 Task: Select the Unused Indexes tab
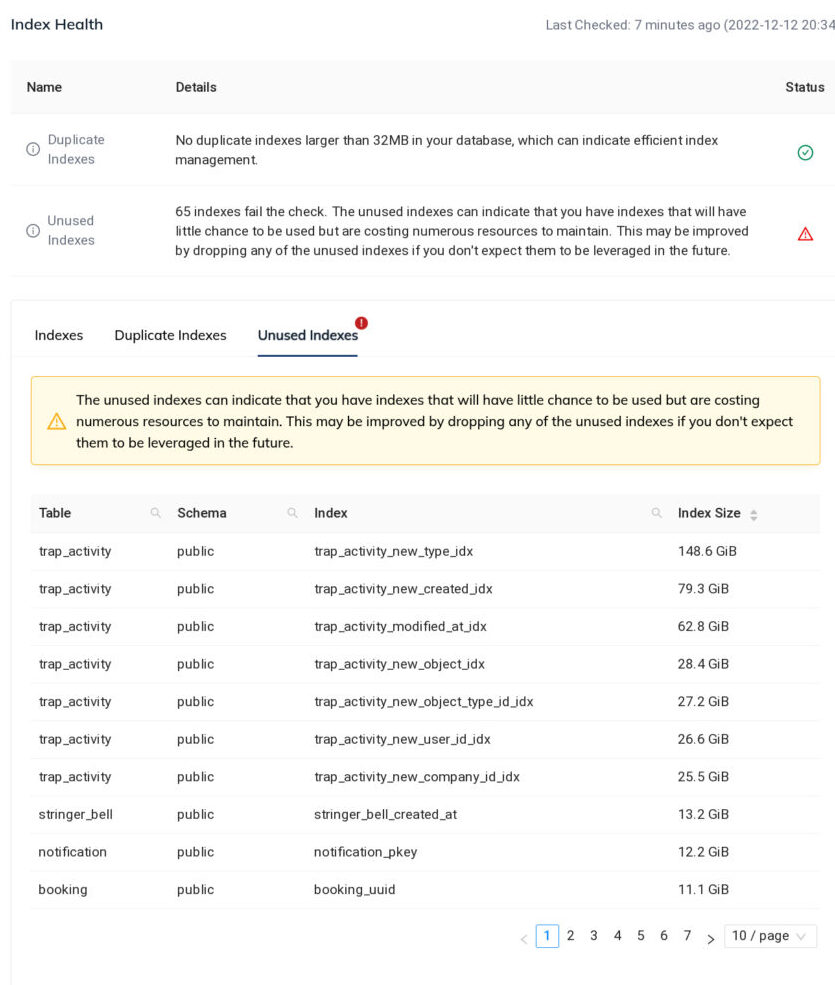click(x=308, y=335)
